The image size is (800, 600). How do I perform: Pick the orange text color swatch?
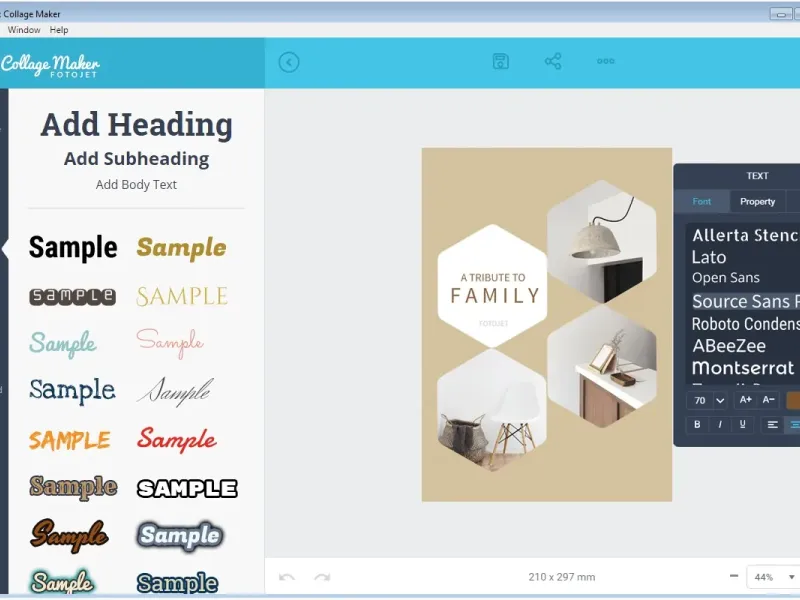793,401
